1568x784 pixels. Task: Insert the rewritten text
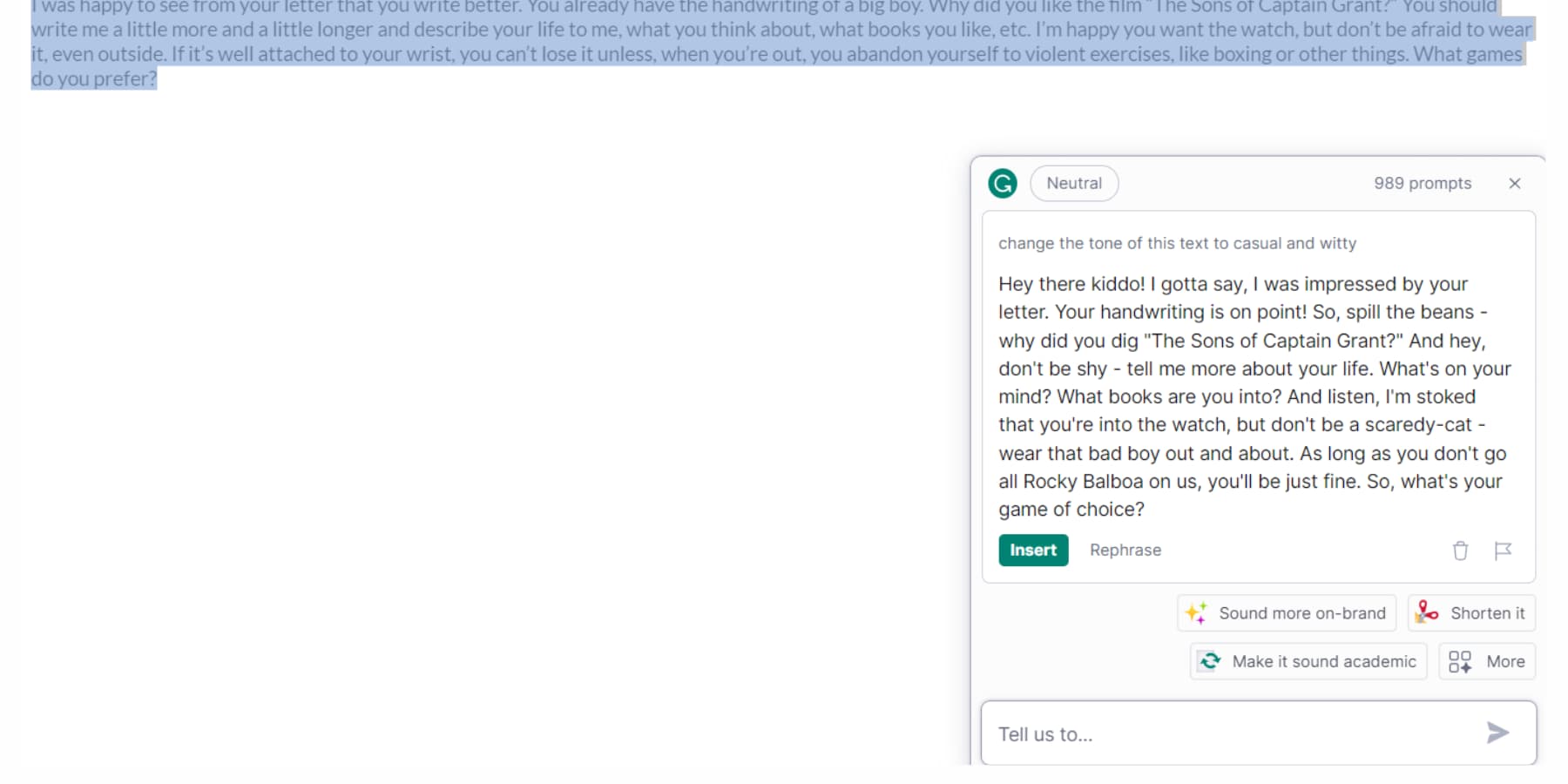(x=1032, y=550)
